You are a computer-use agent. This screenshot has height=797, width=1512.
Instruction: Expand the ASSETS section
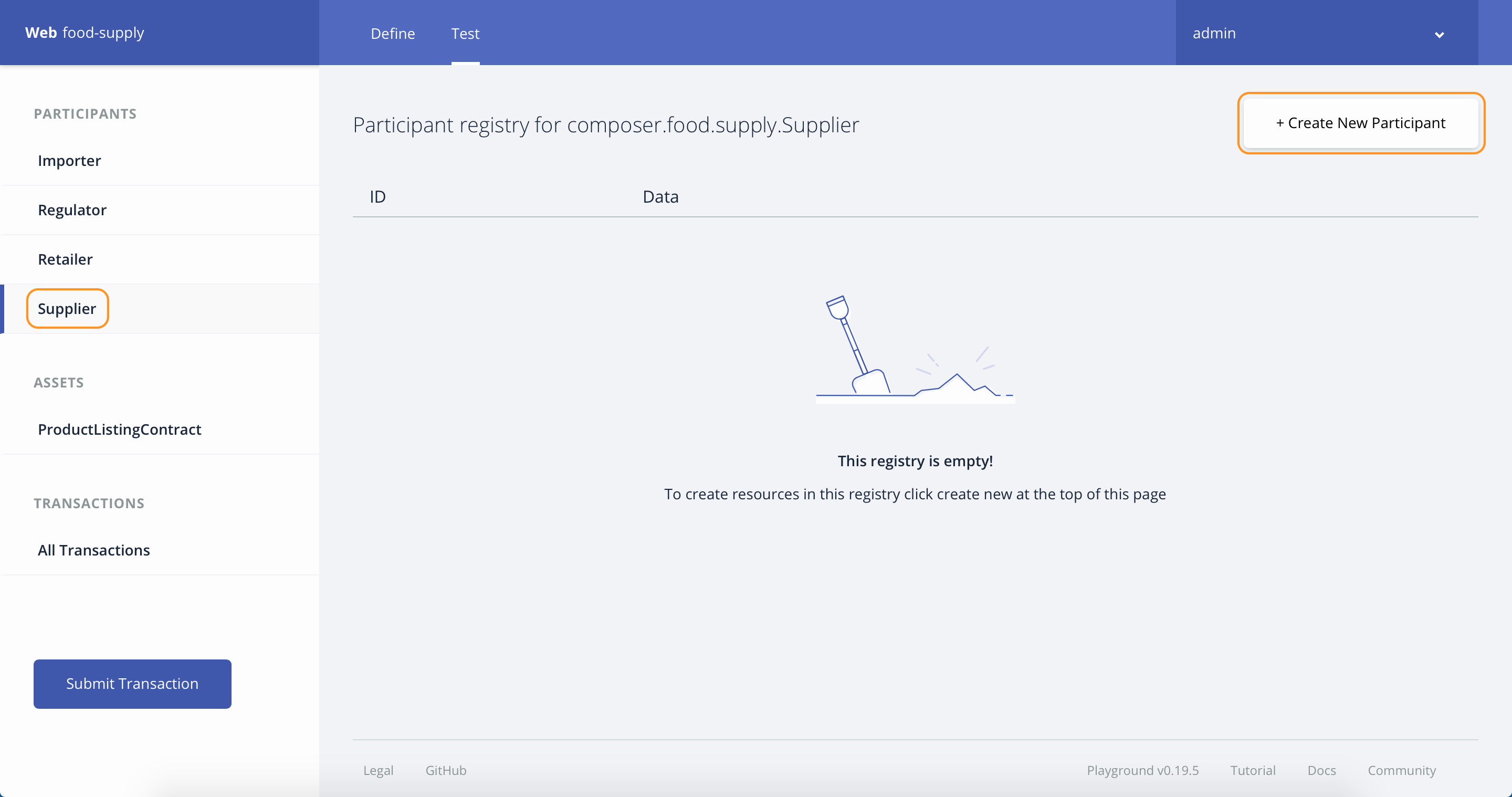pos(58,382)
